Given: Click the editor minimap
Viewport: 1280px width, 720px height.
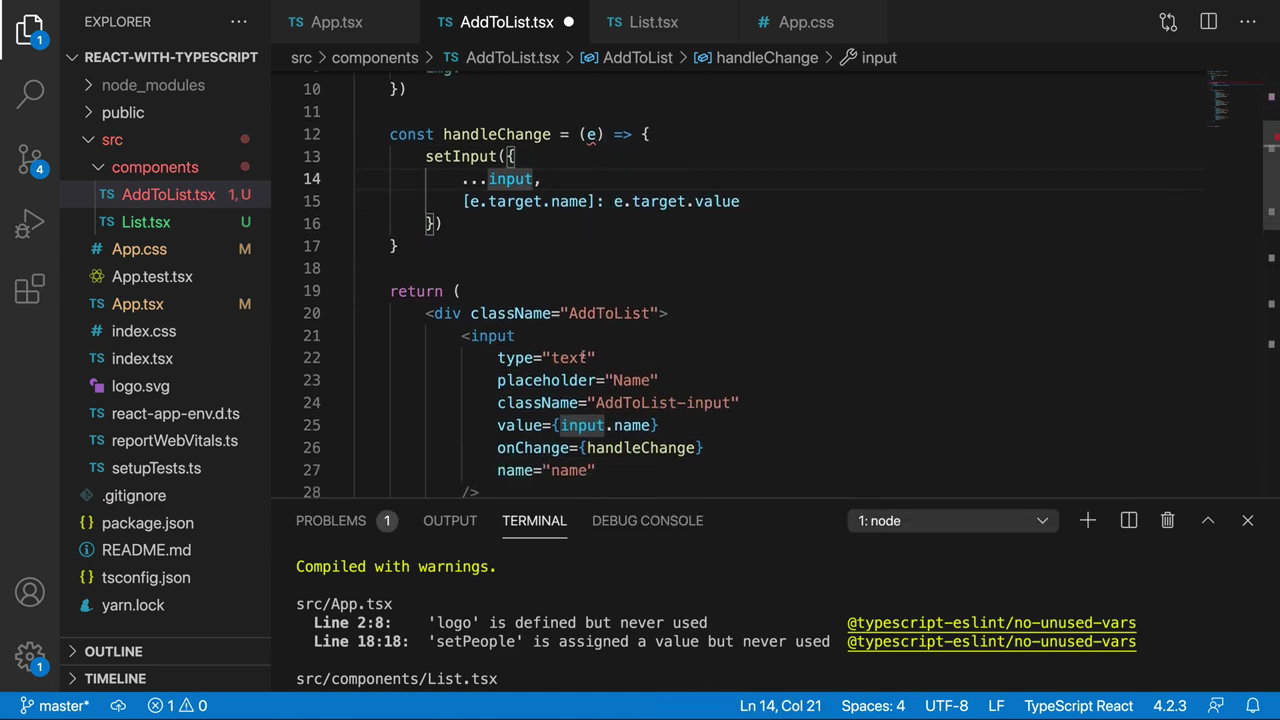Looking at the screenshot, I should [x=1230, y=100].
